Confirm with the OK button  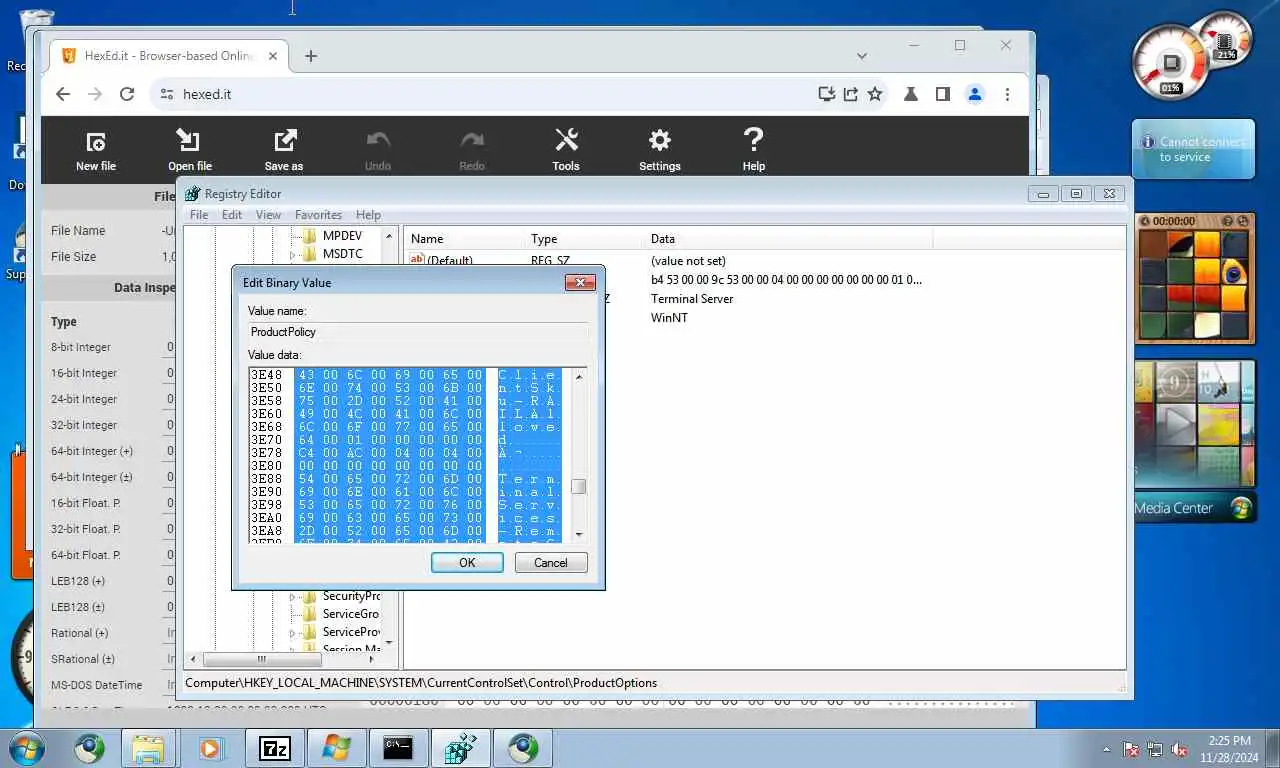pos(467,563)
